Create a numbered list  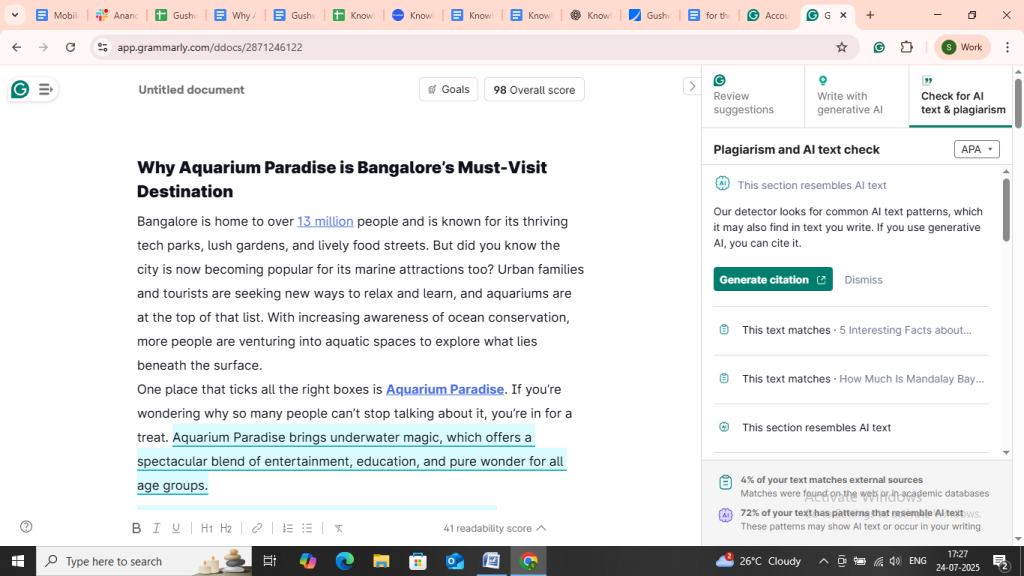point(287,528)
